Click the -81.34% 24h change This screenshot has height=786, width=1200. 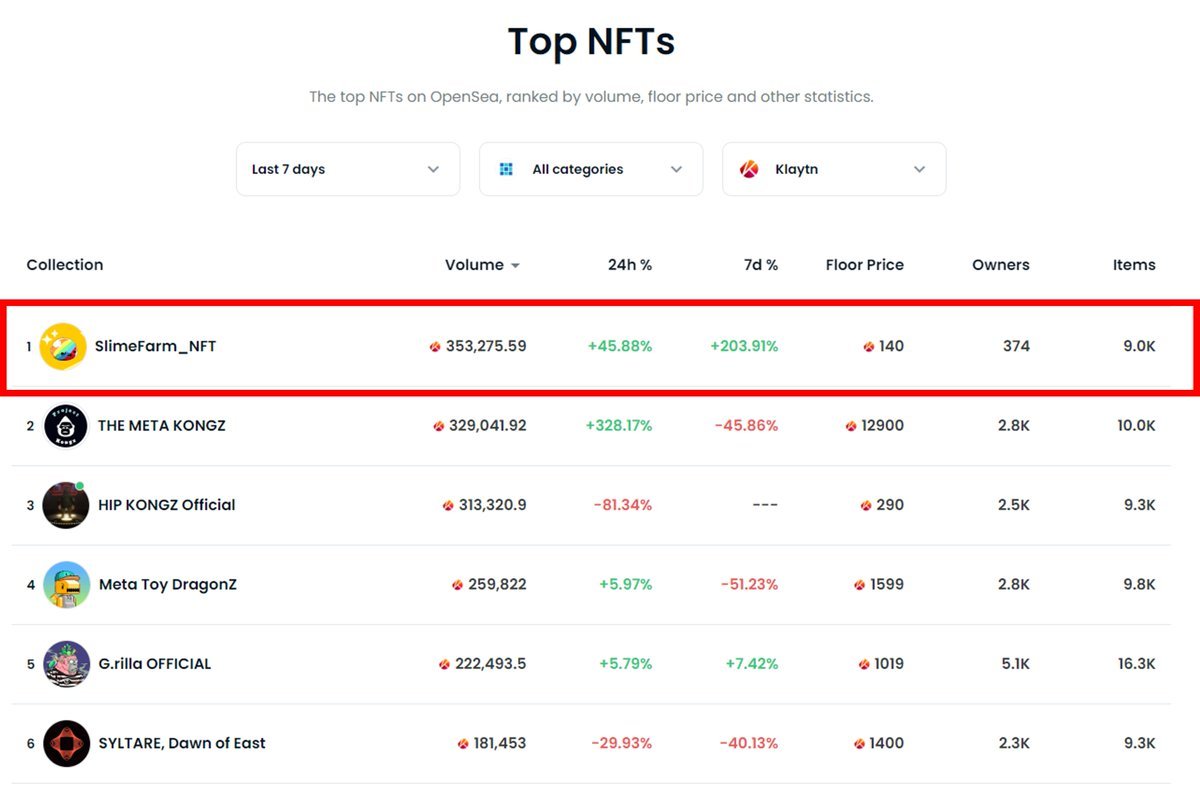point(623,505)
